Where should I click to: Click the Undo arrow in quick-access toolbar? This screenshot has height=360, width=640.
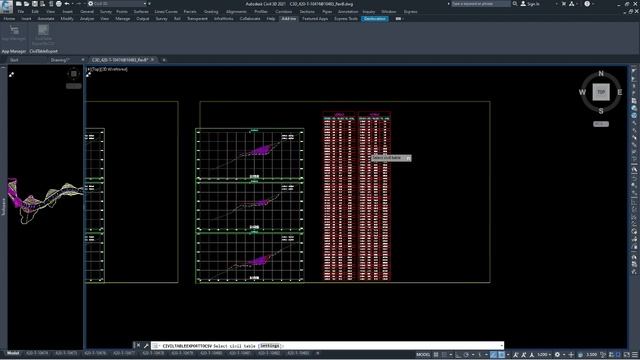coord(67,4)
